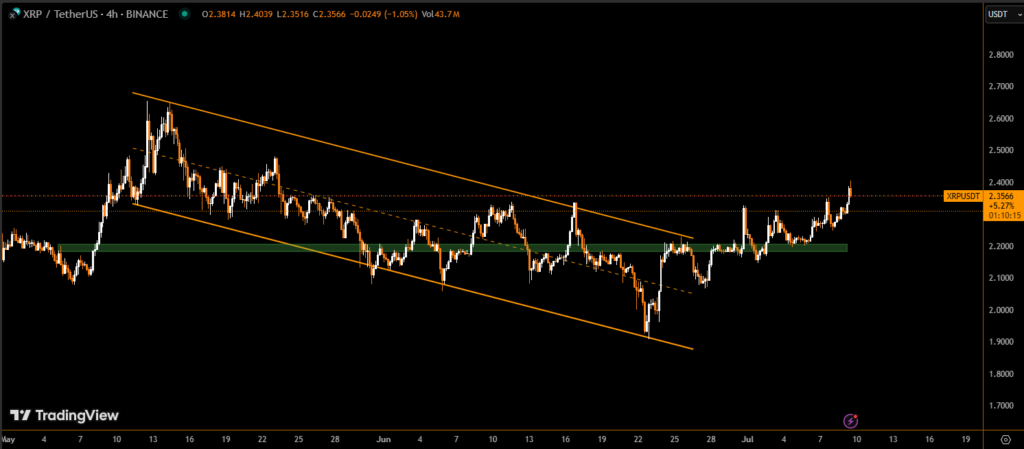Click the TradingView logo

pyautogui.click(x=64, y=415)
